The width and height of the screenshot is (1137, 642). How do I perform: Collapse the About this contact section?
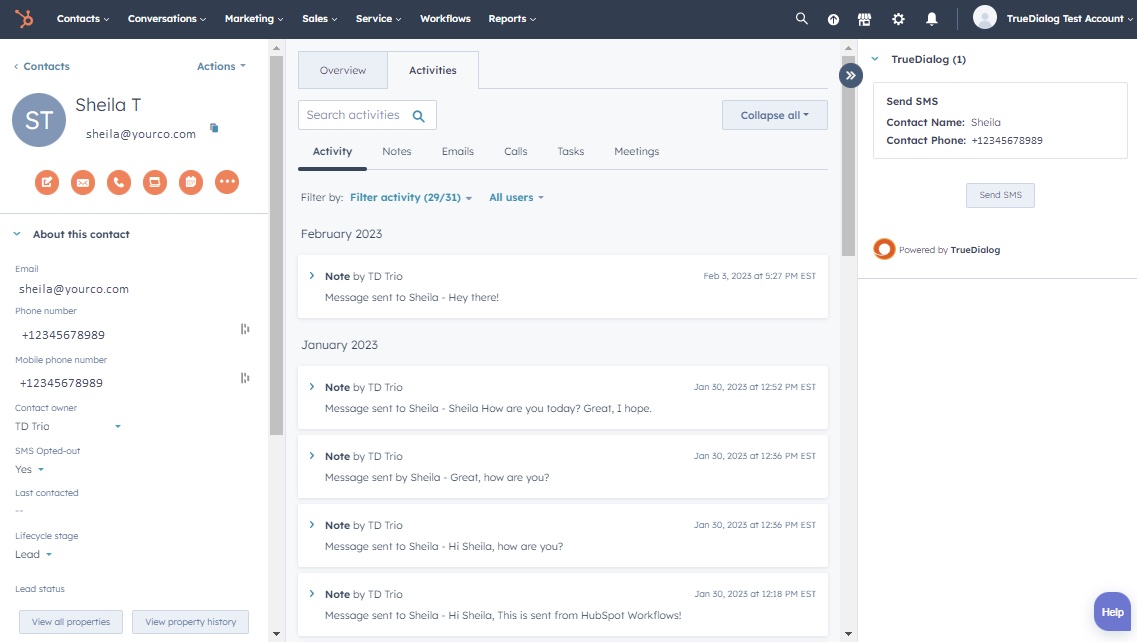pos(17,234)
